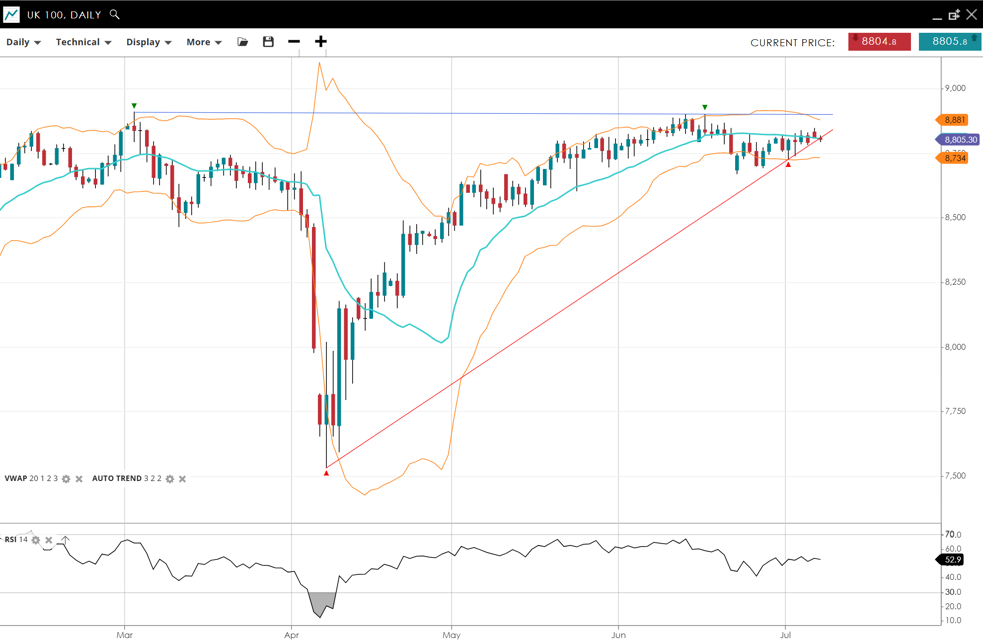
Task: Expand the Daily timeframe dropdown
Action: pyautogui.click(x=23, y=42)
